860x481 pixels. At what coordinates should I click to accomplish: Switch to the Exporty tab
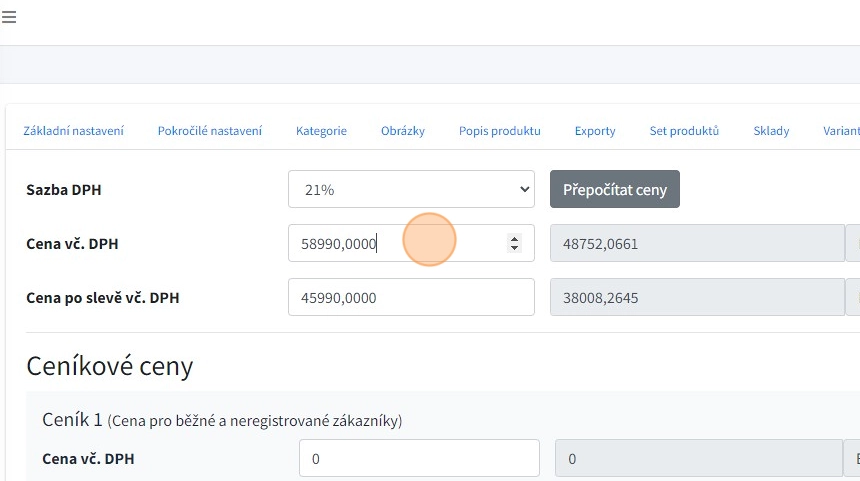tap(594, 131)
